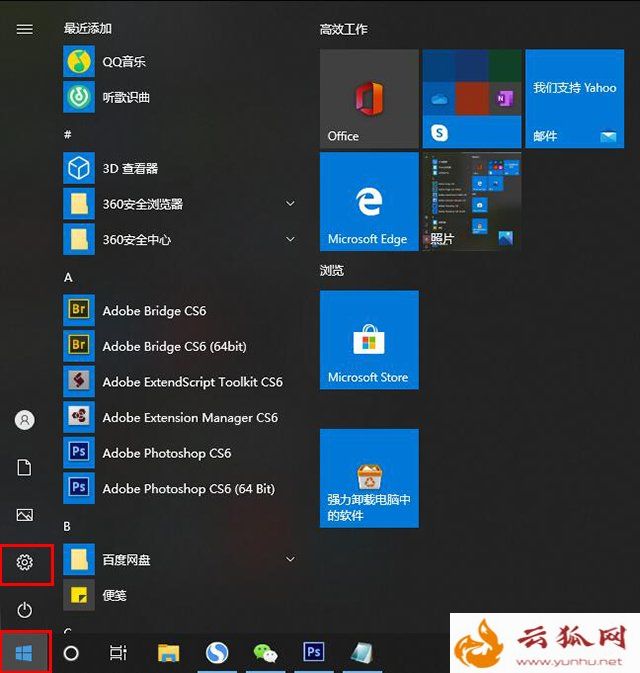640x673 pixels.
Task: Open Sogou browser on taskbar
Action: coord(217,653)
